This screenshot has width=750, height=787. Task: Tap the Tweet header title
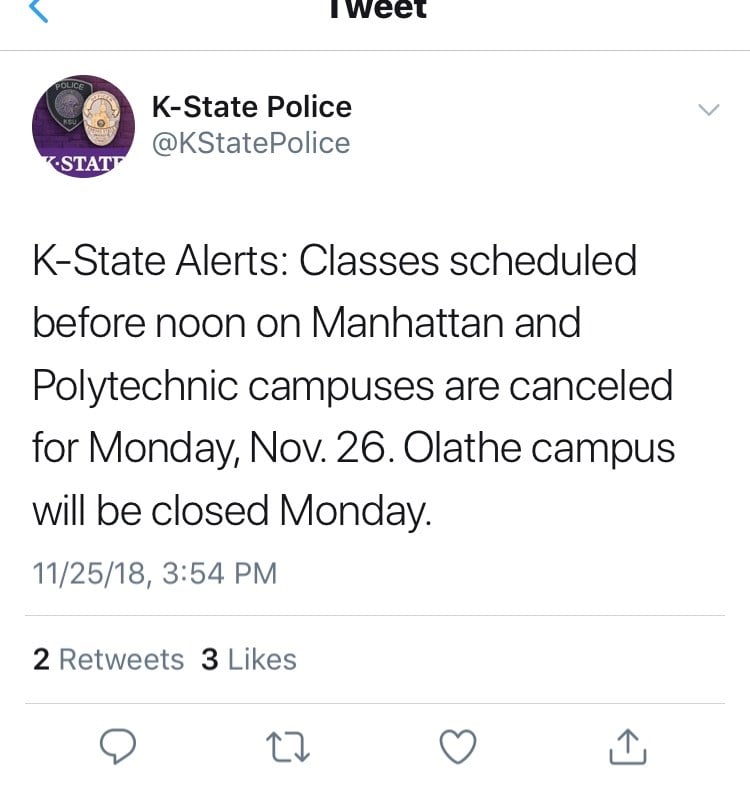coord(378,9)
